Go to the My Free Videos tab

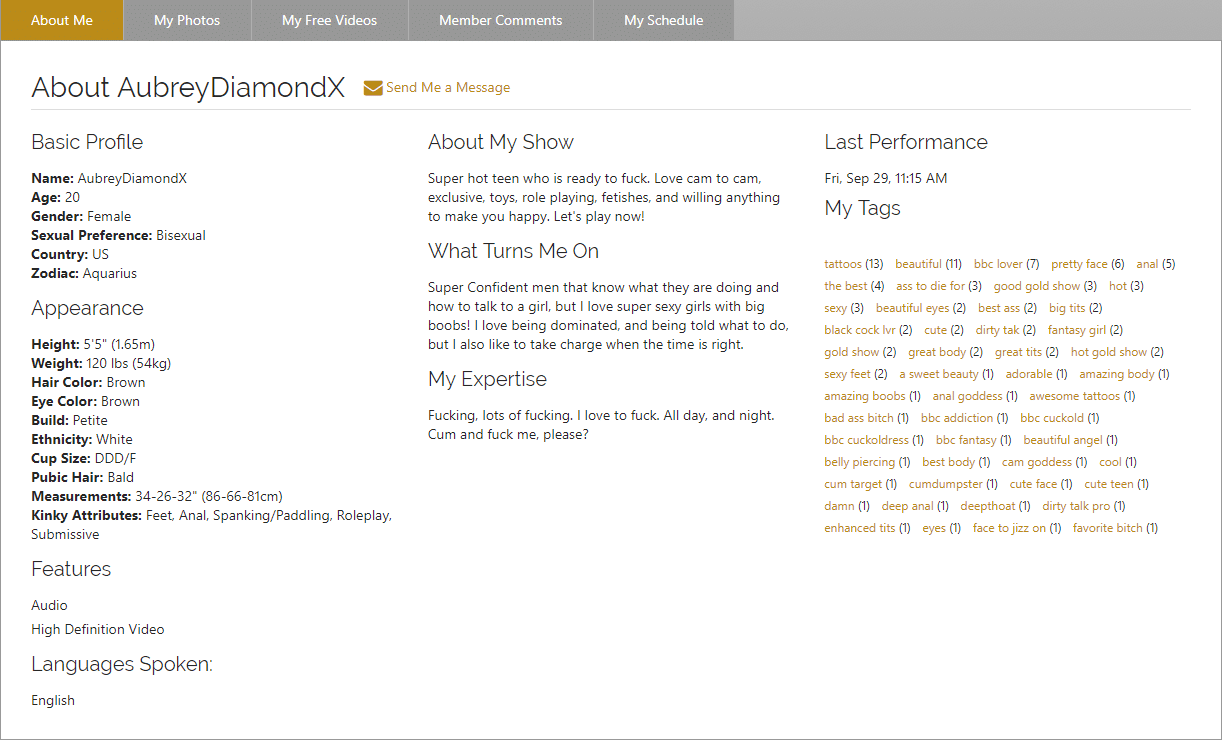tap(330, 20)
